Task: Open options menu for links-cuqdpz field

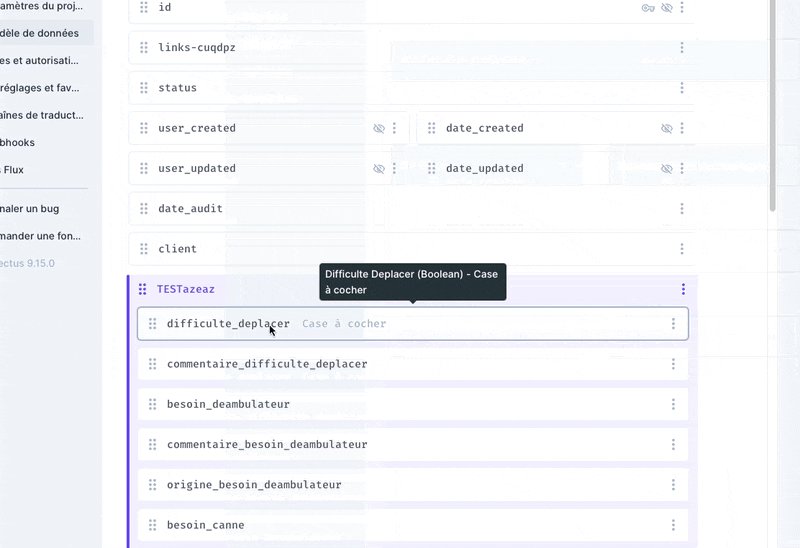Action: [x=682, y=47]
